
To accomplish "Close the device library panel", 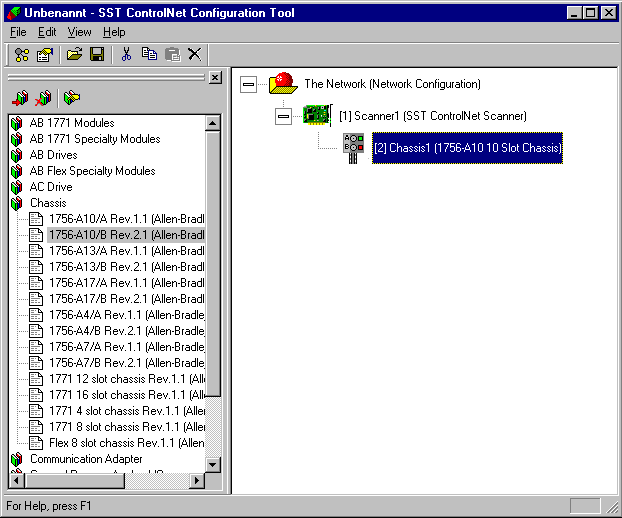I will [215, 77].
